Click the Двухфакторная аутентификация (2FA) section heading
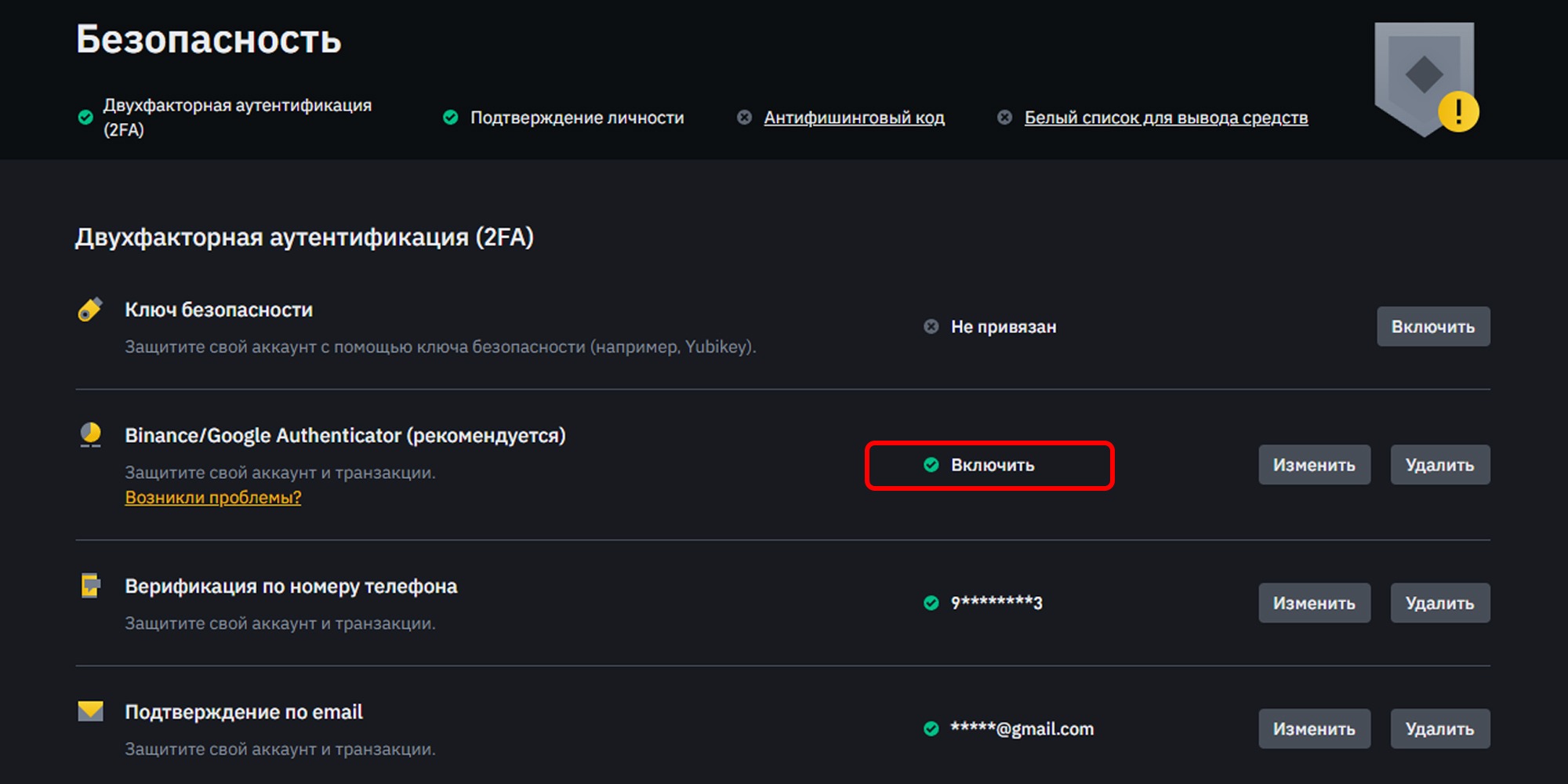The height and width of the screenshot is (784, 1568). click(304, 237)
